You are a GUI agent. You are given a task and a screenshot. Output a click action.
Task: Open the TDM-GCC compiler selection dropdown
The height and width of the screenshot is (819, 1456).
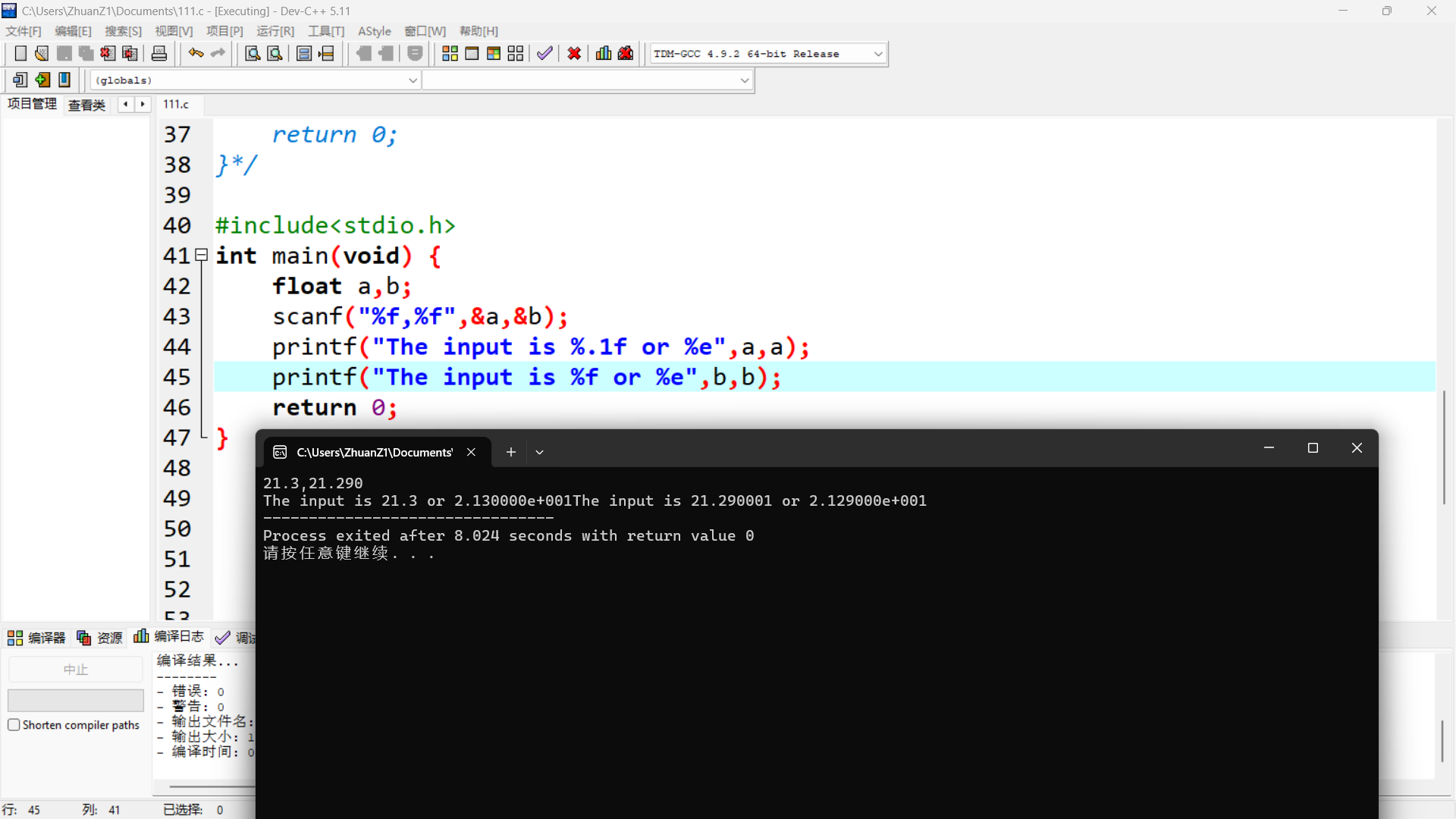point(878,54)
